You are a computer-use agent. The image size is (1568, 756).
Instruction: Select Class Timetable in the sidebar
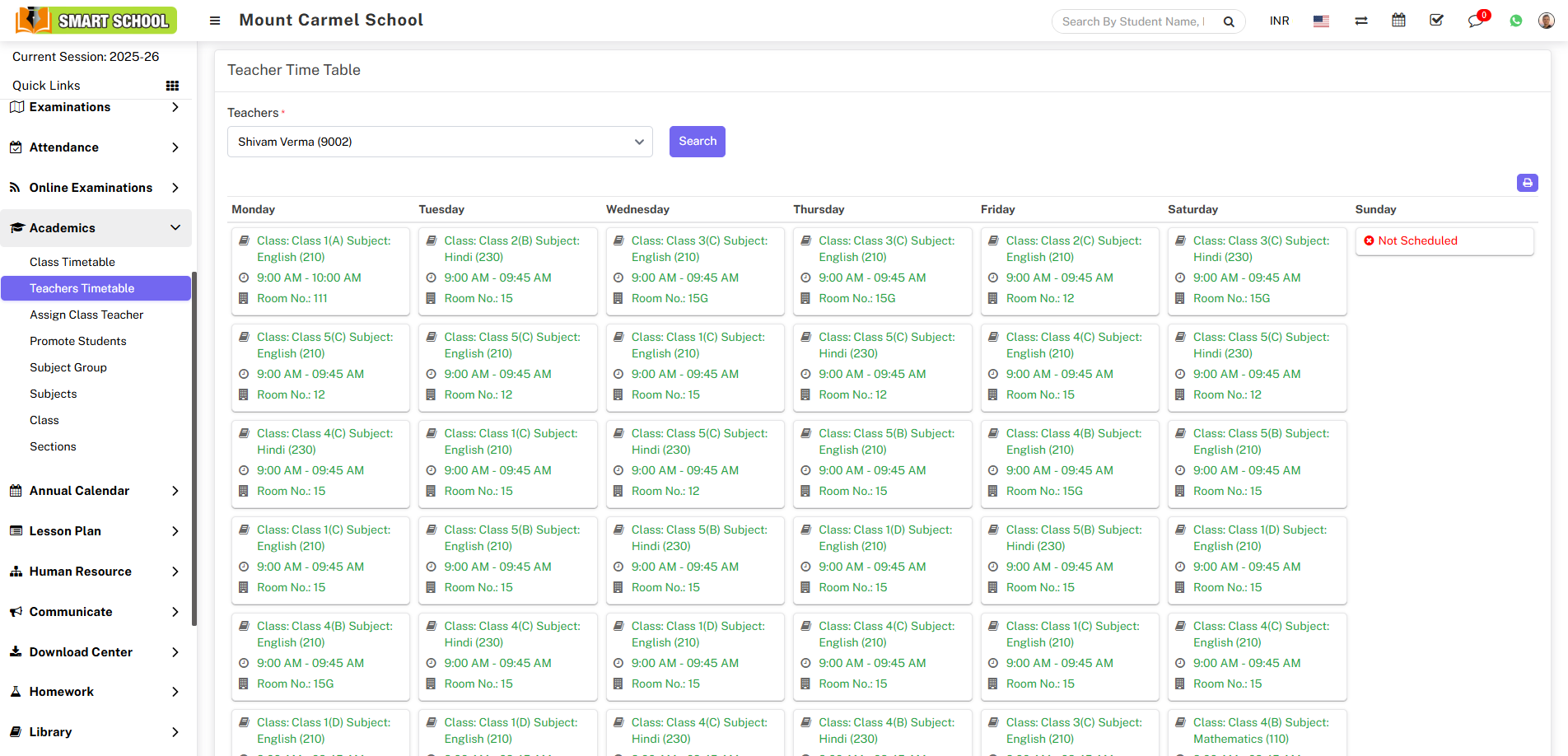click(x=72, y=262)
